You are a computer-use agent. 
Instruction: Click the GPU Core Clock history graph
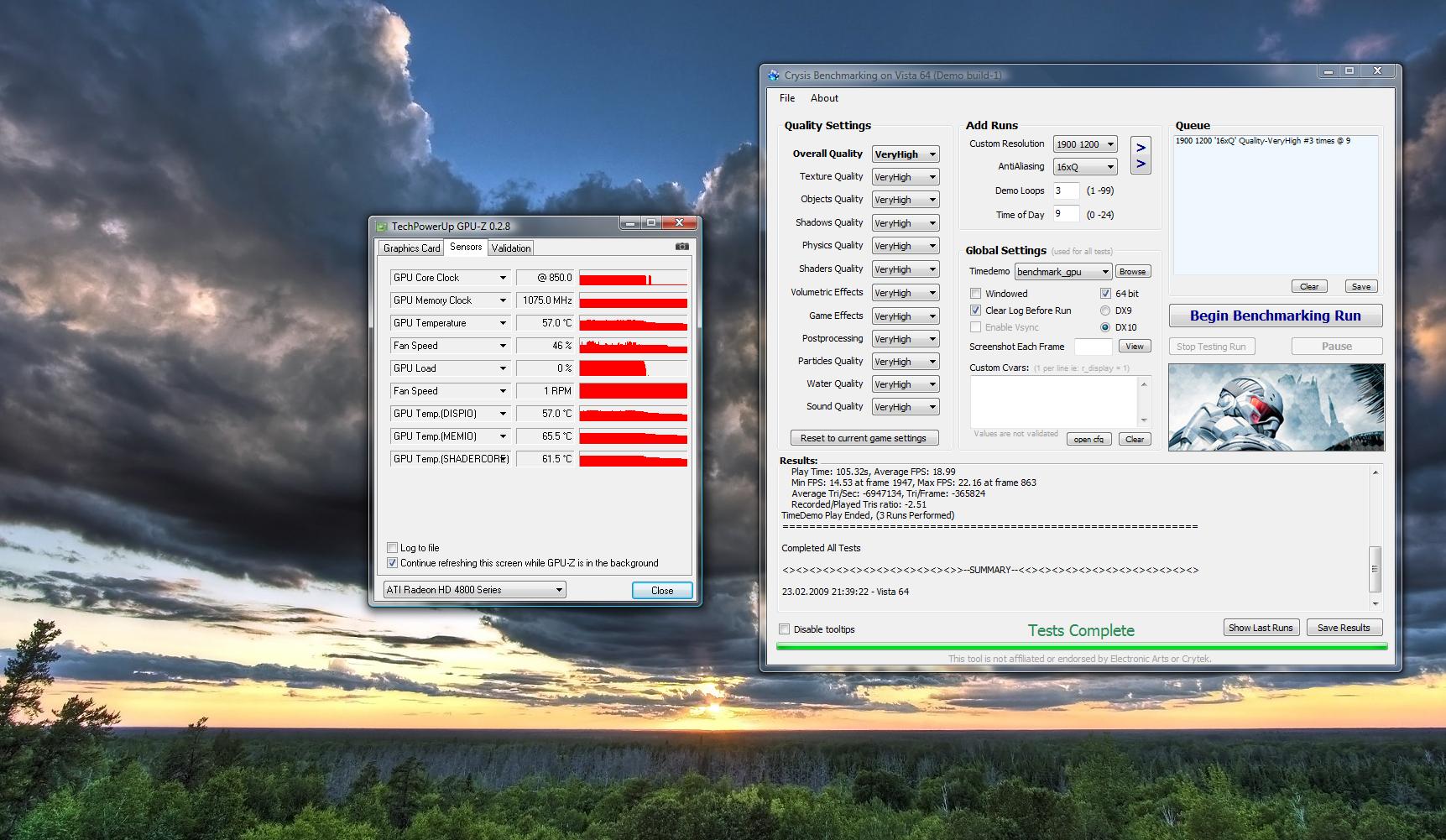pyautogui.click(x=633, y=278)
